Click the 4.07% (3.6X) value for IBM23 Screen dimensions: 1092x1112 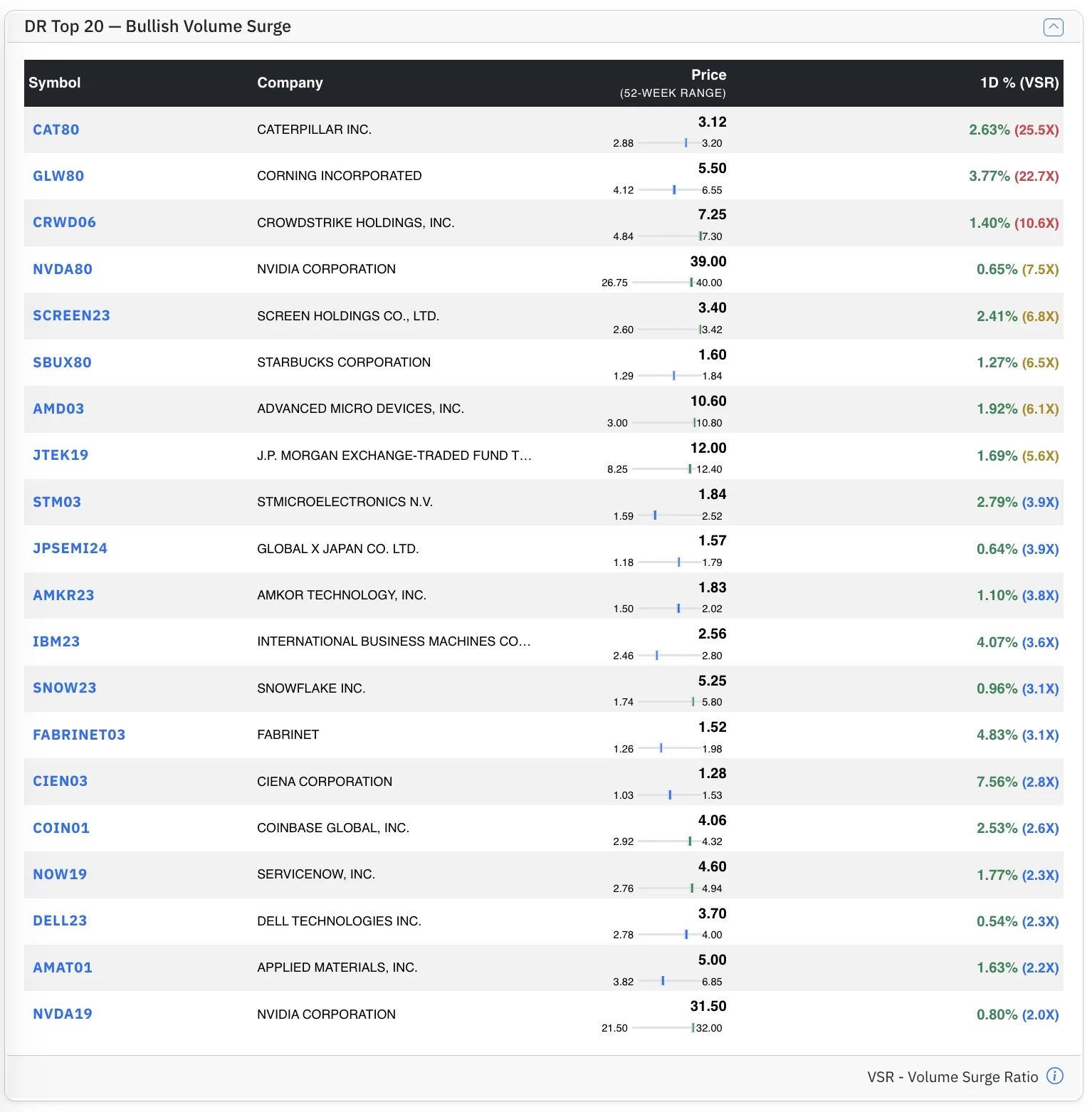point(1018,642)
